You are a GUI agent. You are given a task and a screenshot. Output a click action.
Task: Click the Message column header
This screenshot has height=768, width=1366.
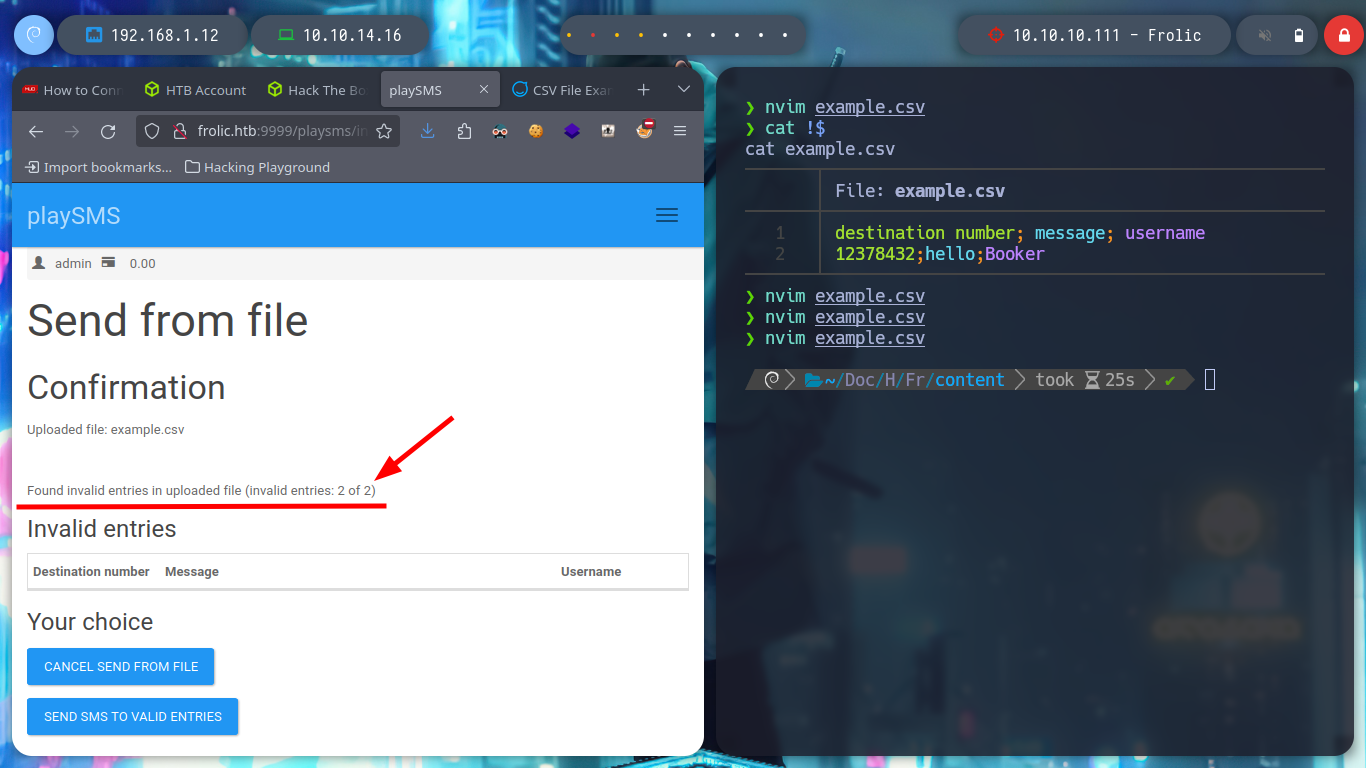click(x=192, y=572)
